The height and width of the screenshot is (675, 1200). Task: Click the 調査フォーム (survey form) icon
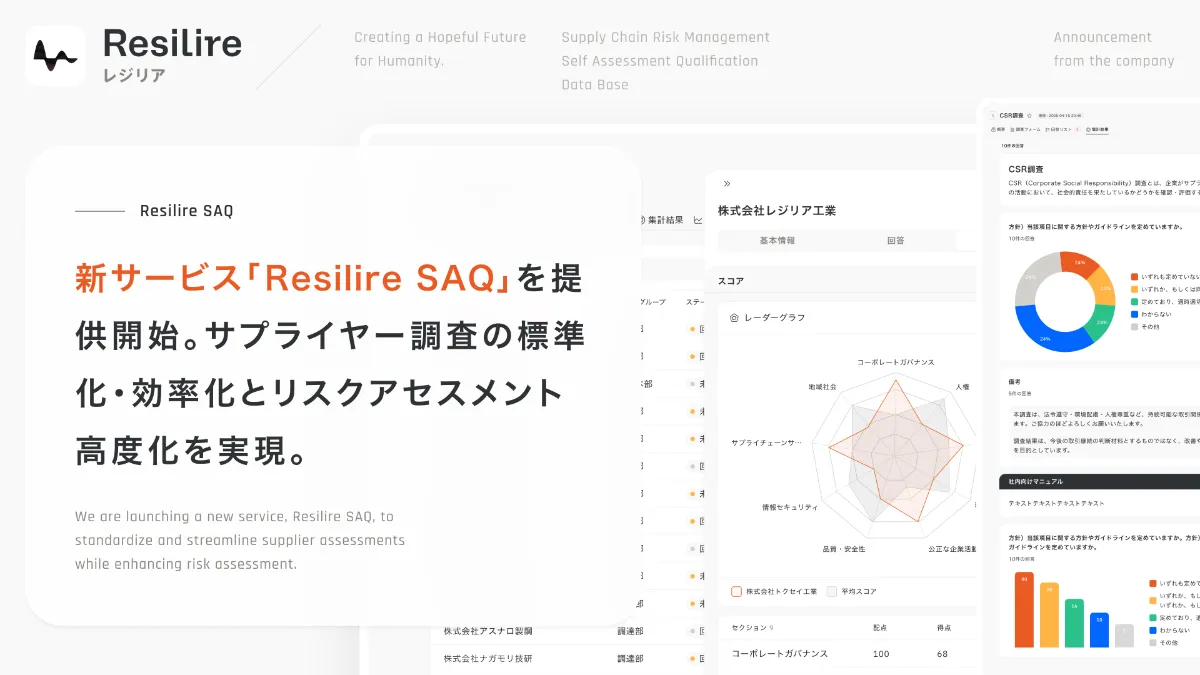[x=1012, y=129]
